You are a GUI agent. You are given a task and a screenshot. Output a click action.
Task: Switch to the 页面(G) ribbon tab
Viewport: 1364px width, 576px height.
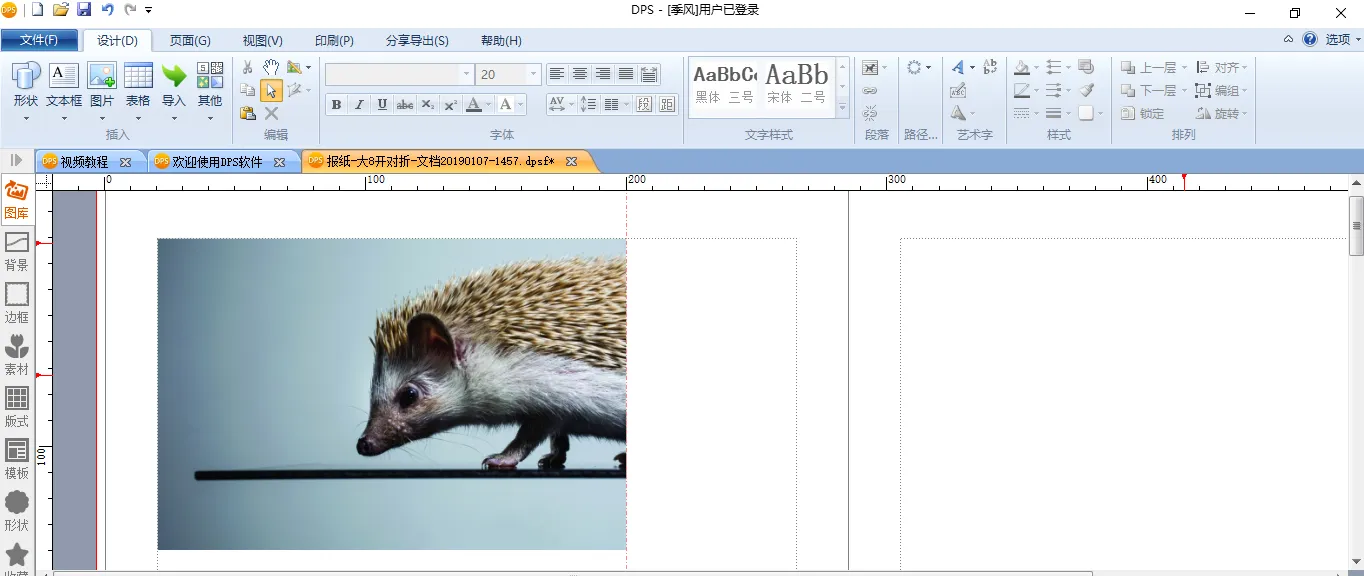click(x=190, y=41)
